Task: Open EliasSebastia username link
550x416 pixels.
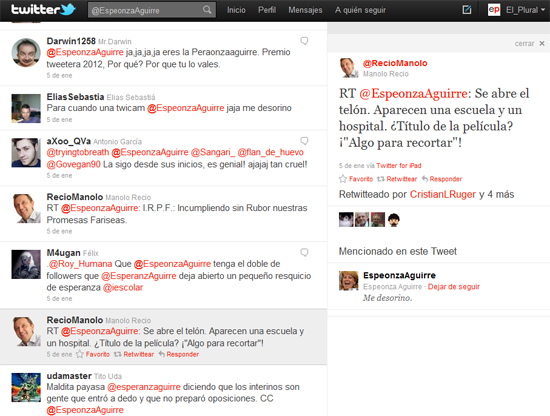Action: [x=75, y=97]
